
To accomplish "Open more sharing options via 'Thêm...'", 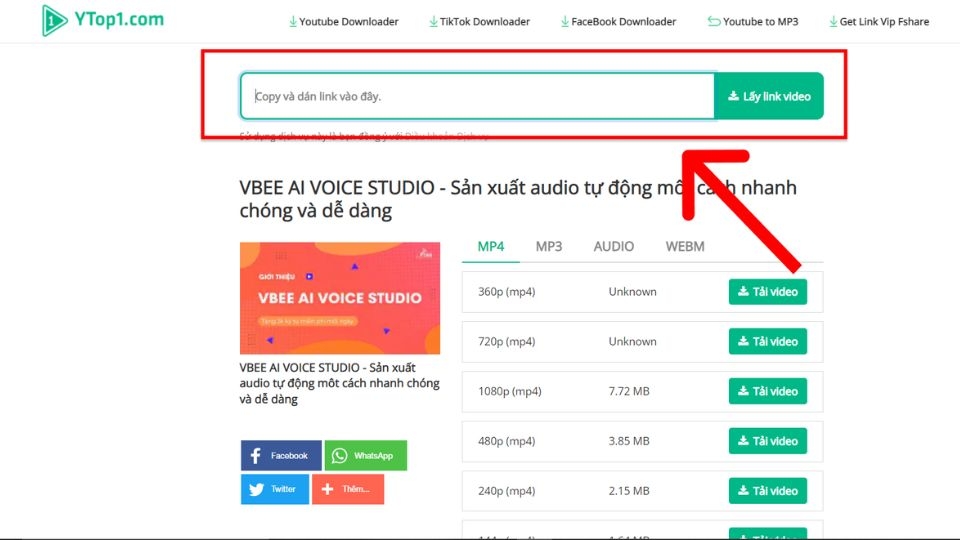I will [348, 489].
